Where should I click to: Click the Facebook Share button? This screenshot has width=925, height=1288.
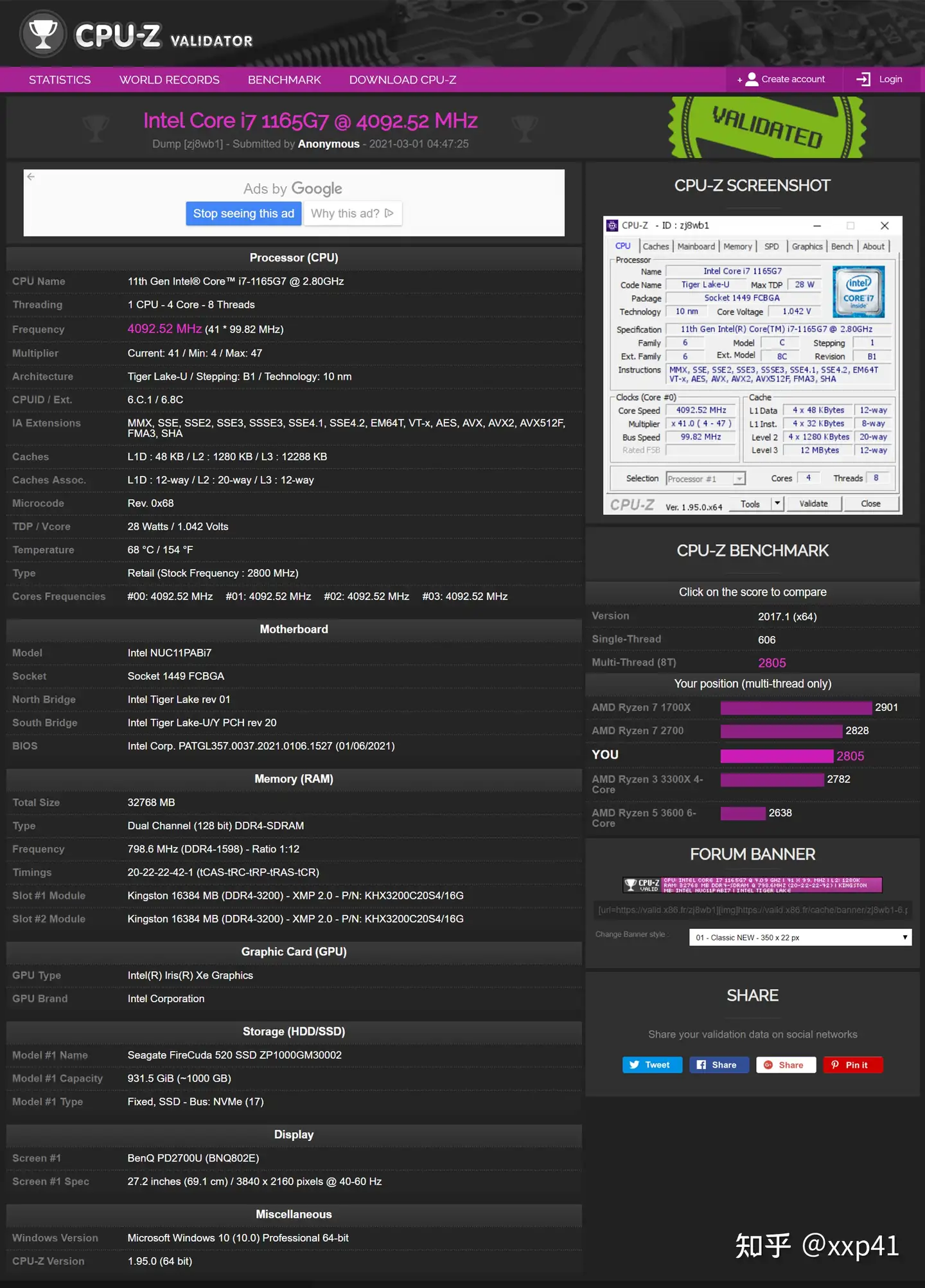pyautogui.click(x=719, y=1065)
